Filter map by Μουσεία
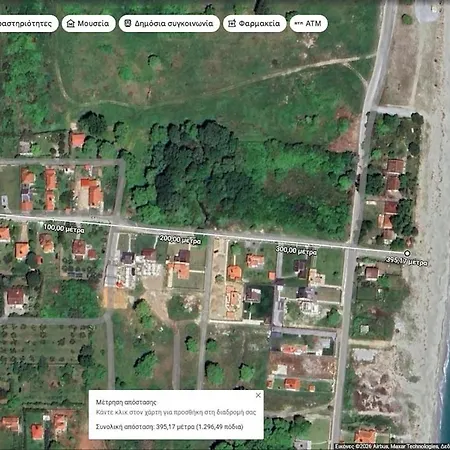This screenshot has width=450, height=450. 89,24
